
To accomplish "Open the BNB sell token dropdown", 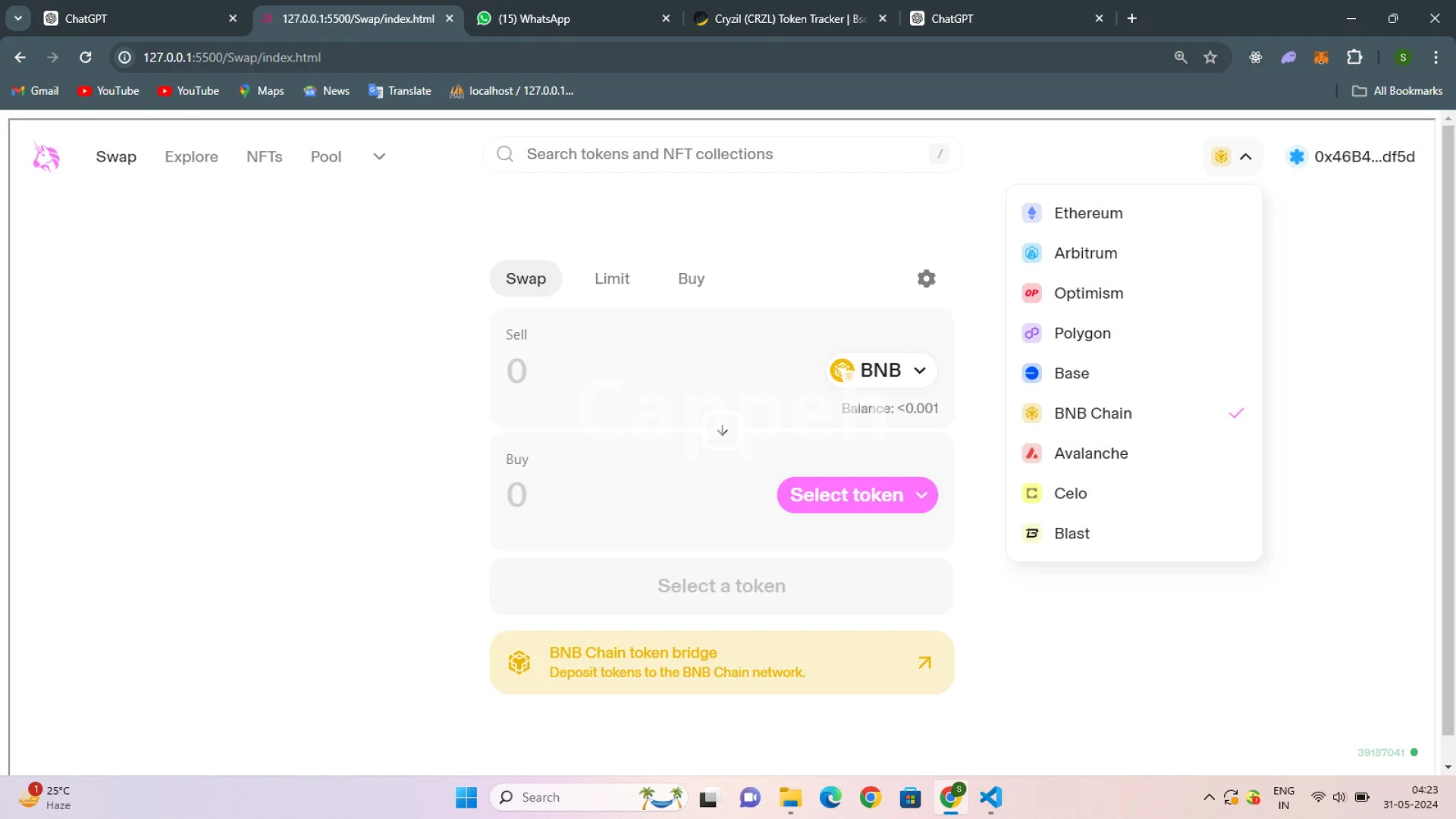I will pos(882,370).
